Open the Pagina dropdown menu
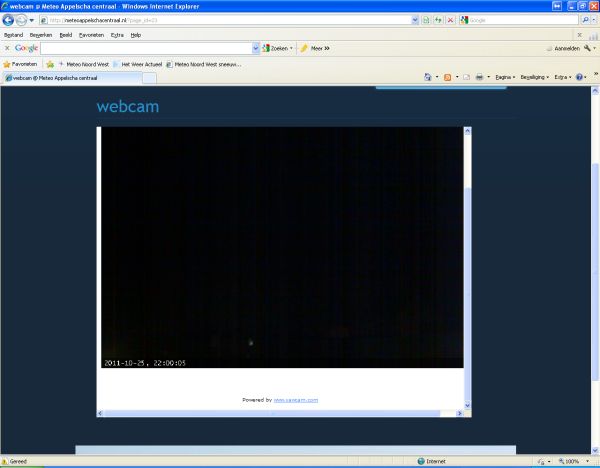The height and width of the screenshot is (468, 600). 506,77
